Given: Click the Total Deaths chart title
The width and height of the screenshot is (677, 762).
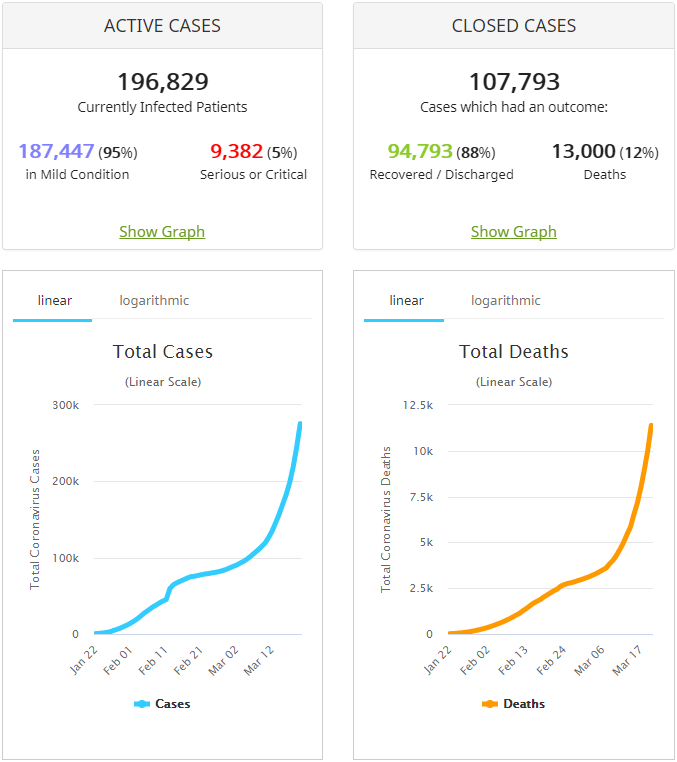Looking at the screenshot, I should click(513, 352).
